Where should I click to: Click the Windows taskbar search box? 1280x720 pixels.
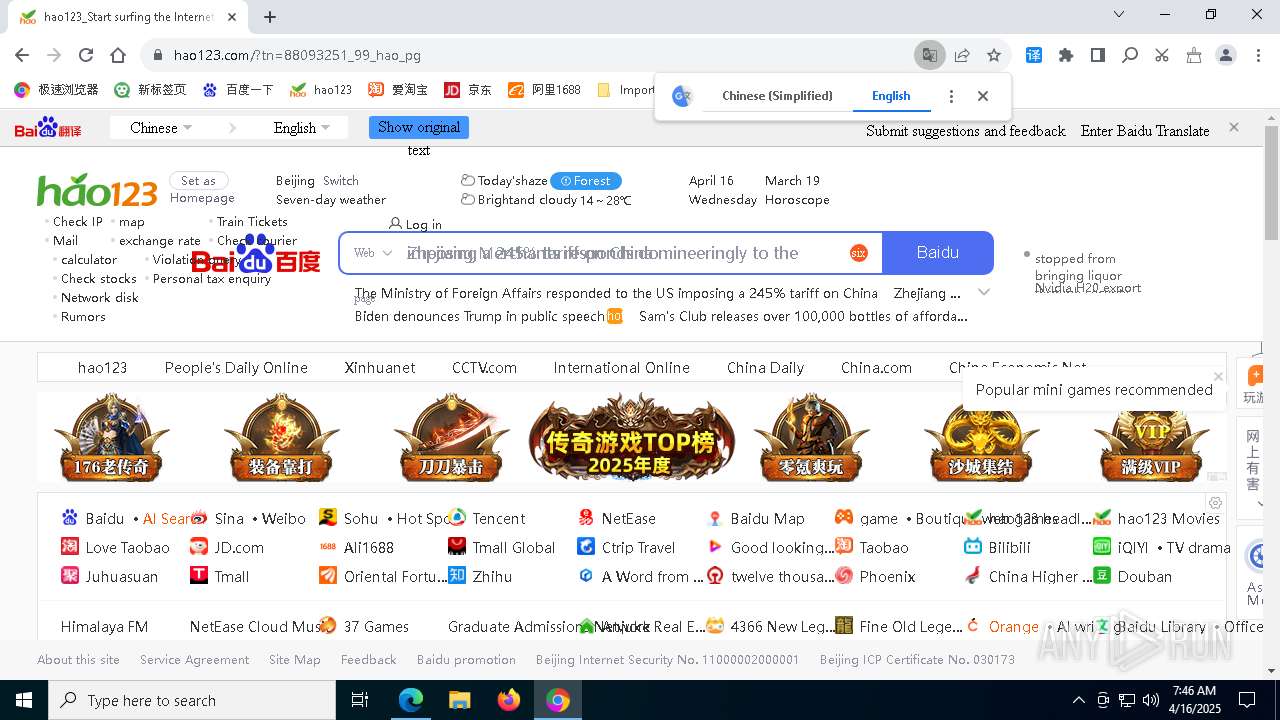[x=191, y=700]
